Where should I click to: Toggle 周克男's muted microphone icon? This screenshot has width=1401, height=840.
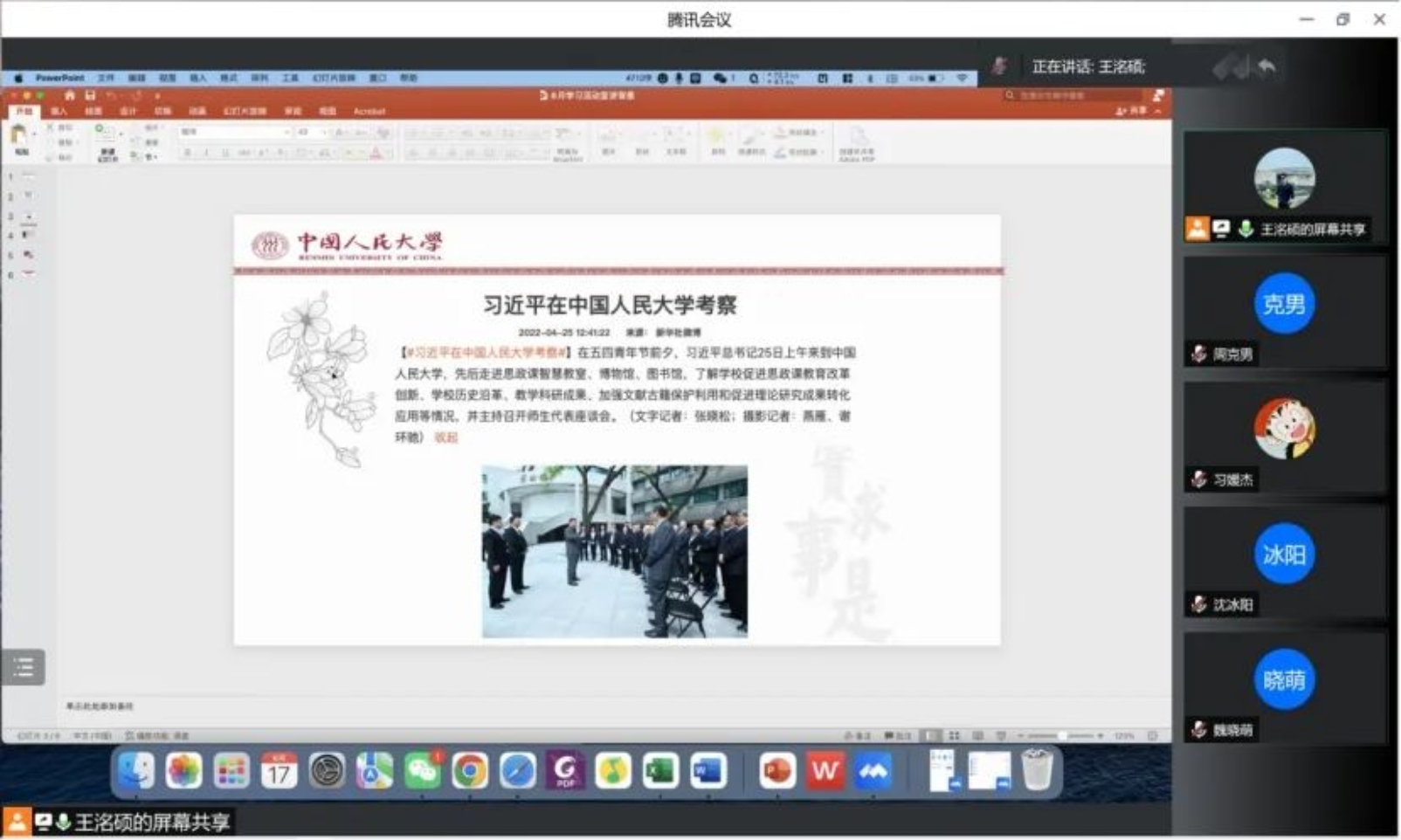(x=1199, y=354)
